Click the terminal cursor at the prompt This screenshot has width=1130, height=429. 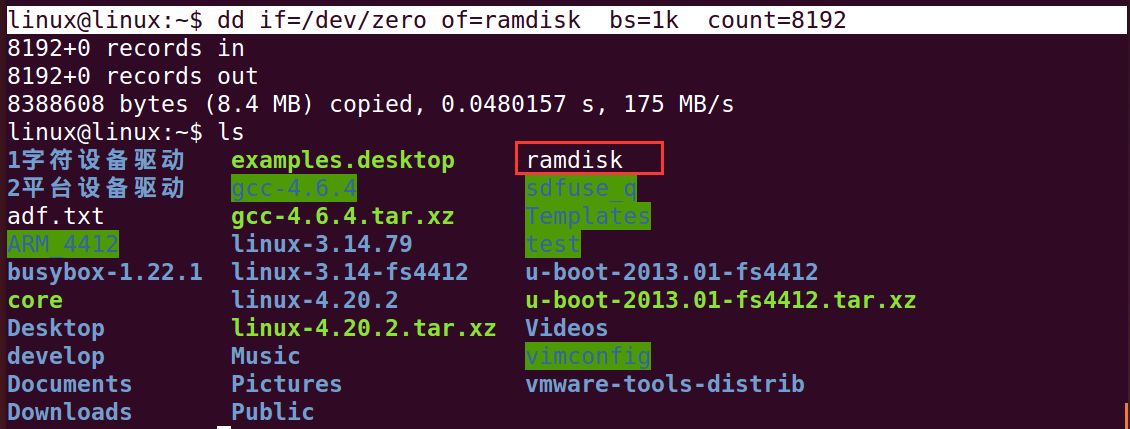pyautogui.click(x=224, y=427)
